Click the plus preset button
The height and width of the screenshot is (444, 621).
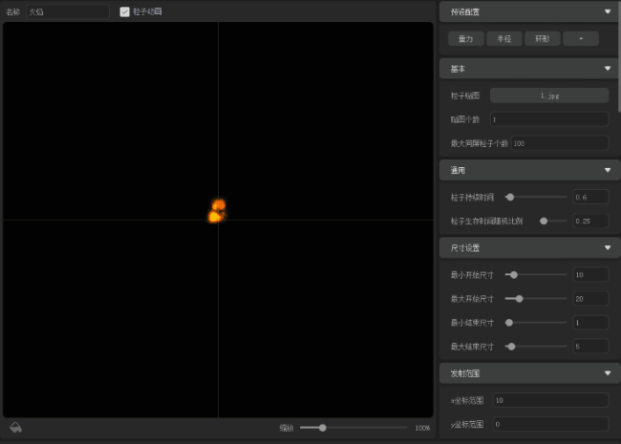coord(580,39)
